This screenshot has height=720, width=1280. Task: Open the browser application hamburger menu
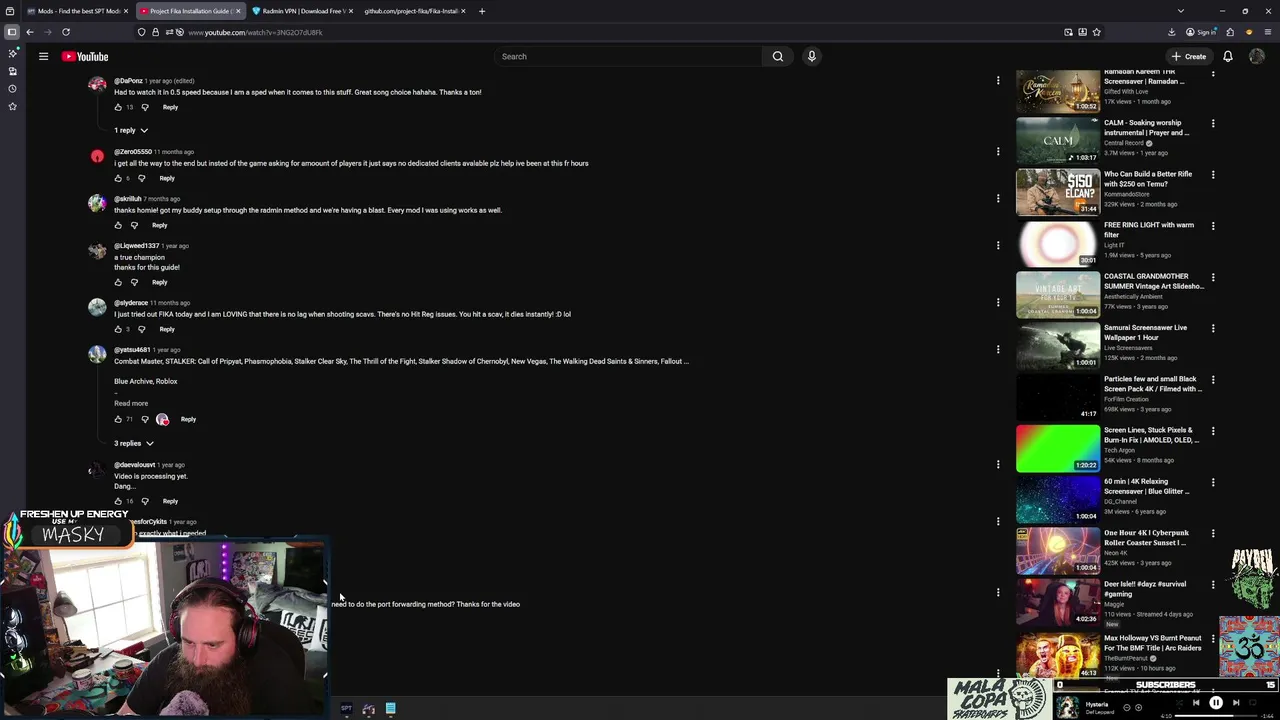(1268, 32)
